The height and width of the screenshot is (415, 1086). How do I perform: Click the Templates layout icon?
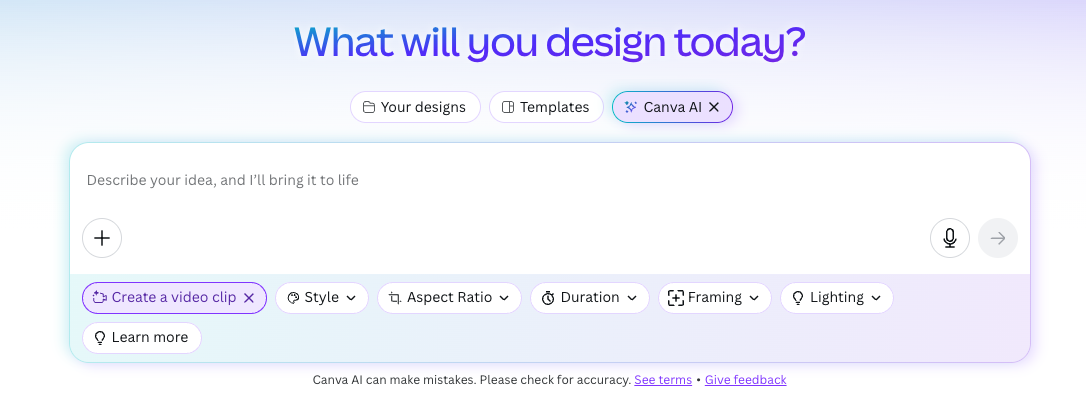pos(508,107)
